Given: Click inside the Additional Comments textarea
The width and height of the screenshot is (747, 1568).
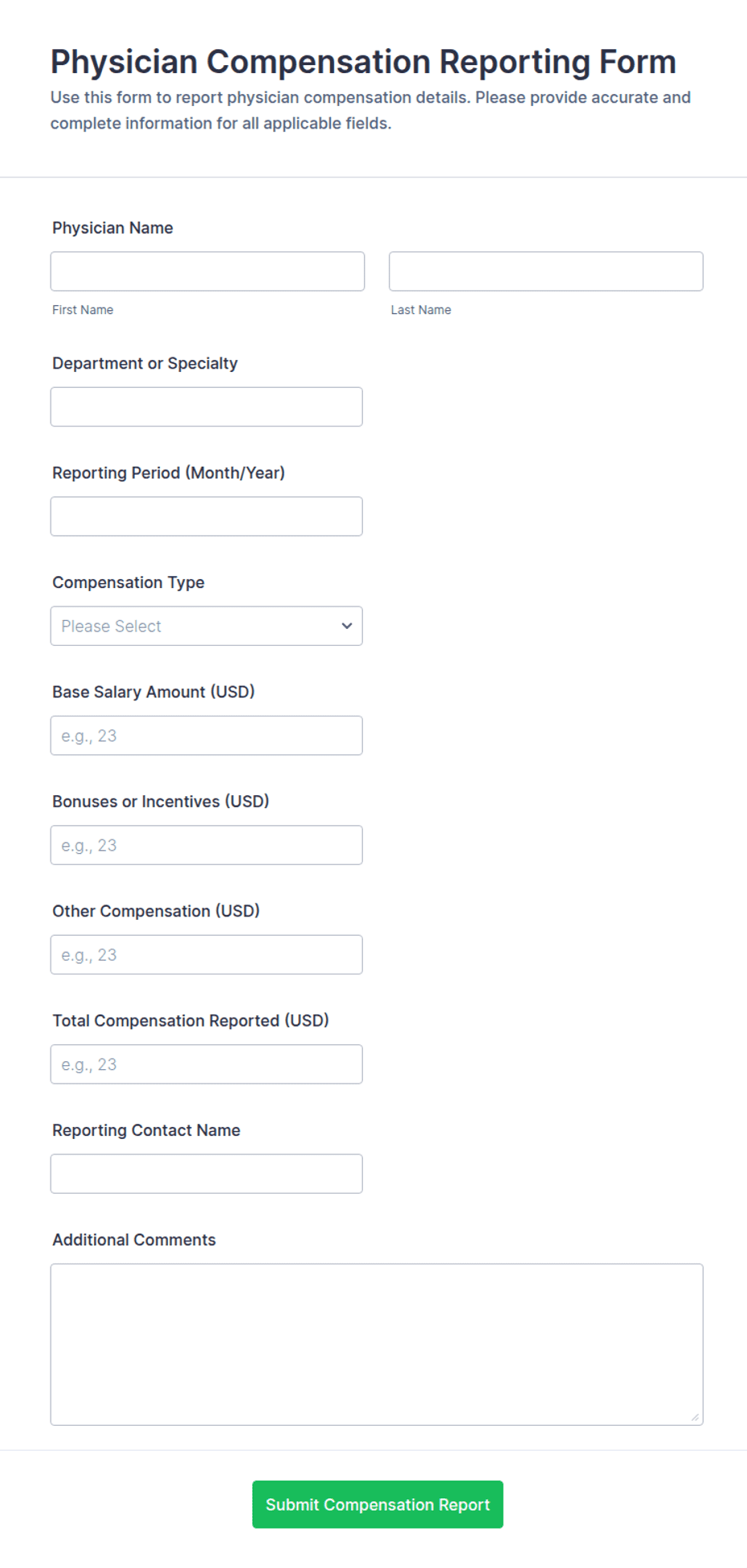Looking at the screenshot, I should pyautogui.click(x=377, y=1345).
